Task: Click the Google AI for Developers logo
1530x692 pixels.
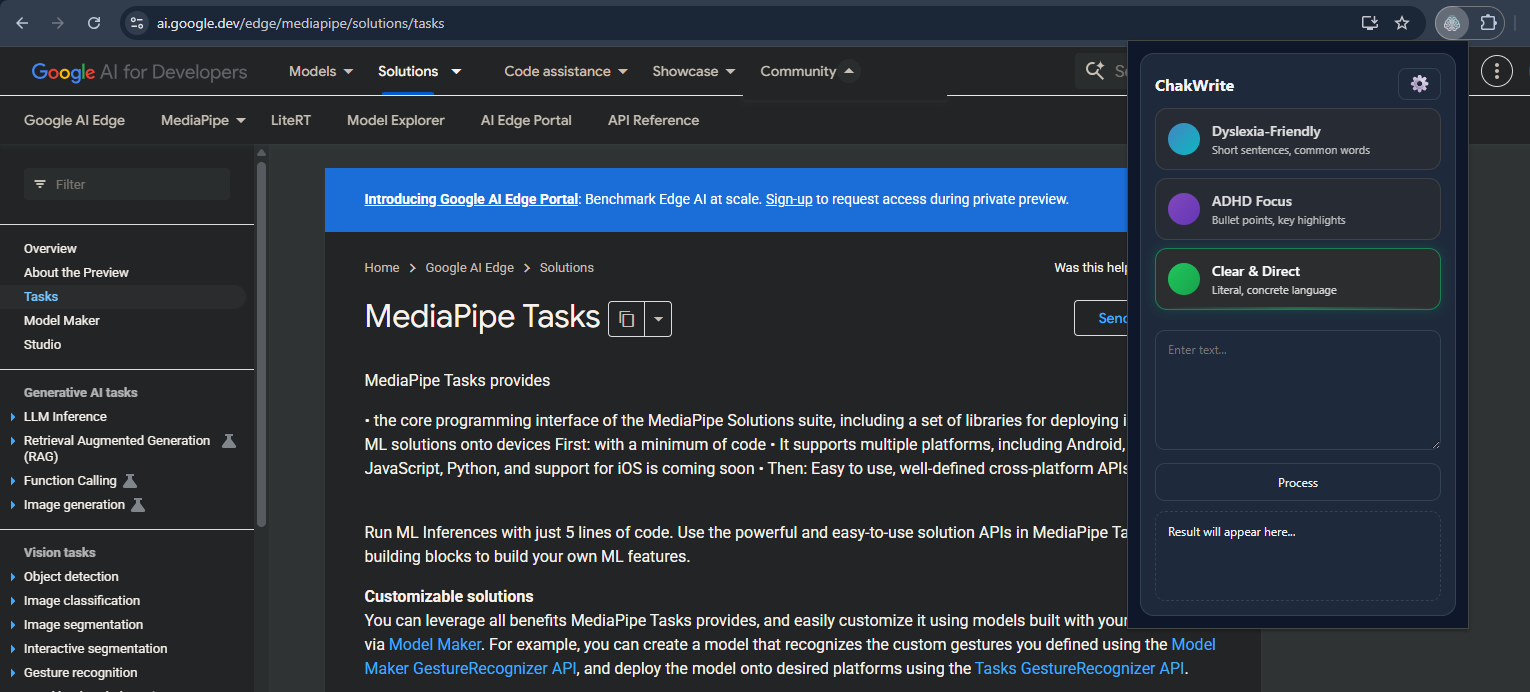Action: [x=139, y=72]
